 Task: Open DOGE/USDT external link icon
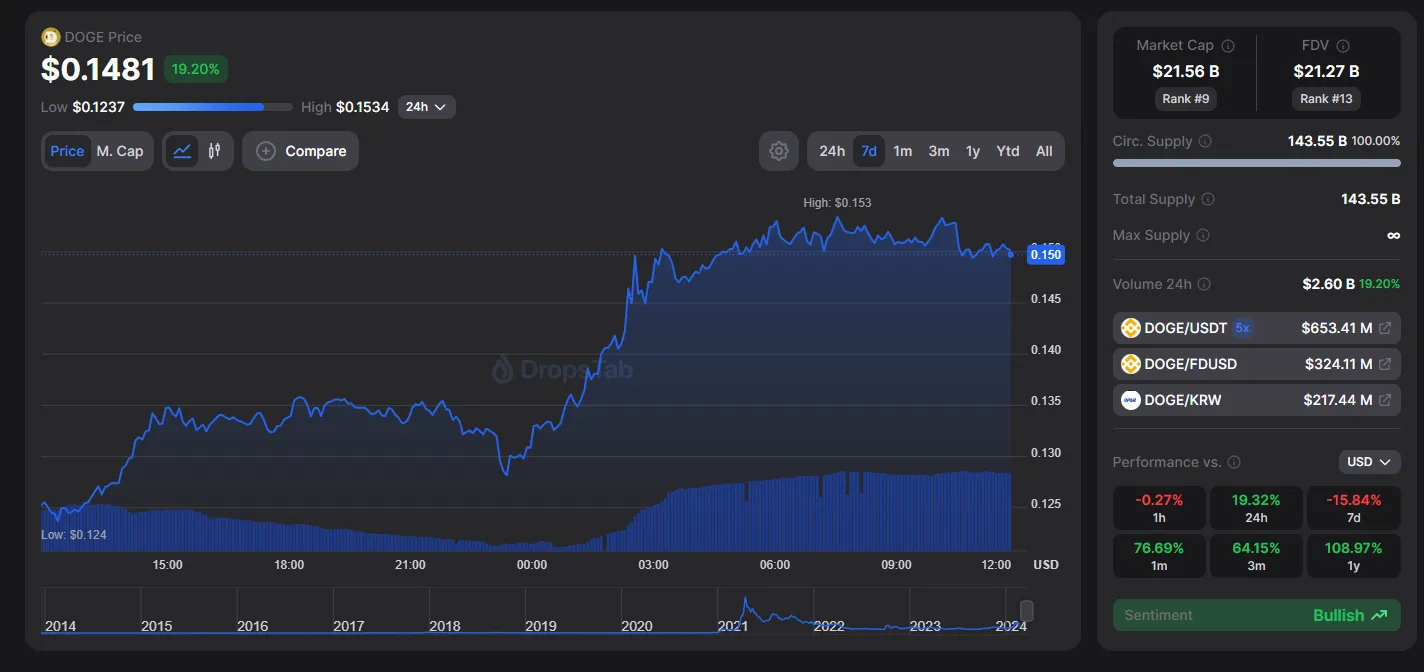pos(1384,328)
